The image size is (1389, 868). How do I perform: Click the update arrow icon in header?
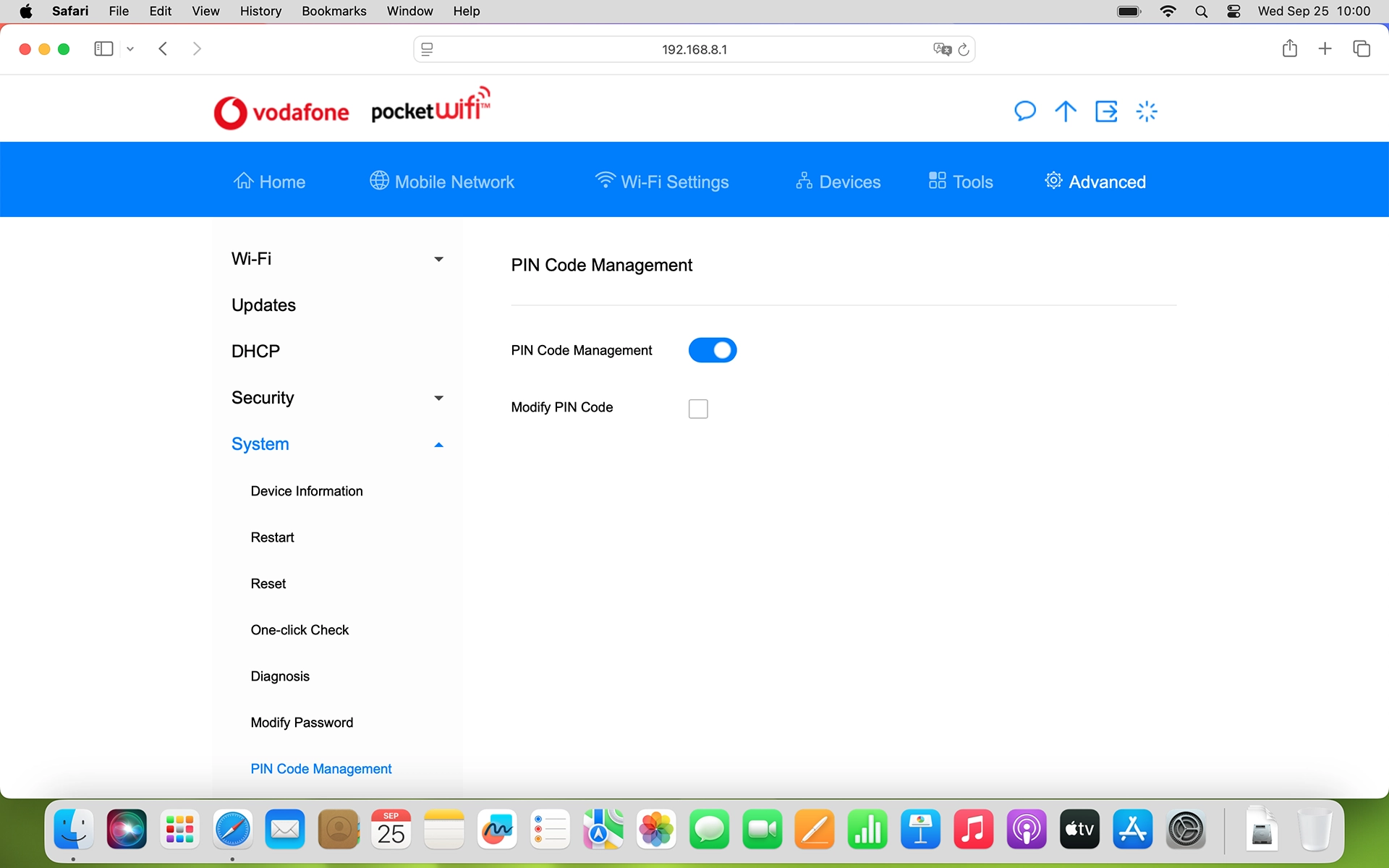(1065, 111)
